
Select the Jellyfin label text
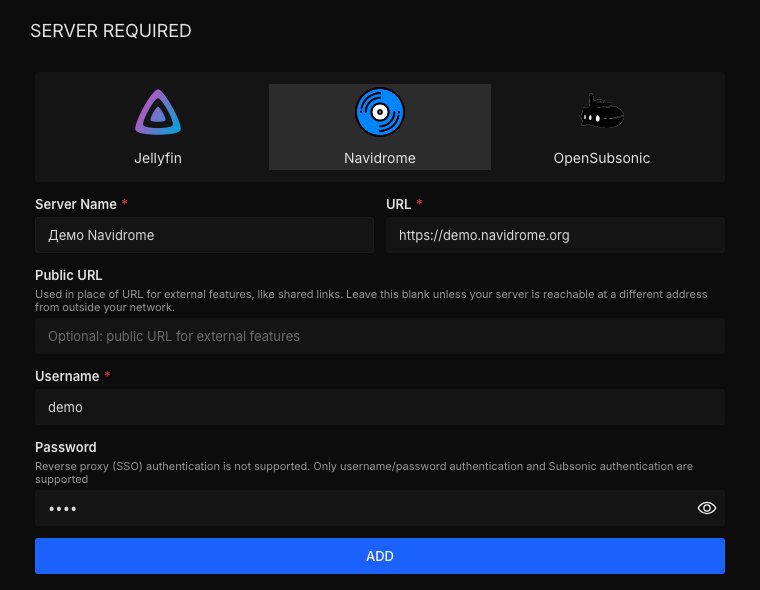pyautogui.click(x=158, y=158)
